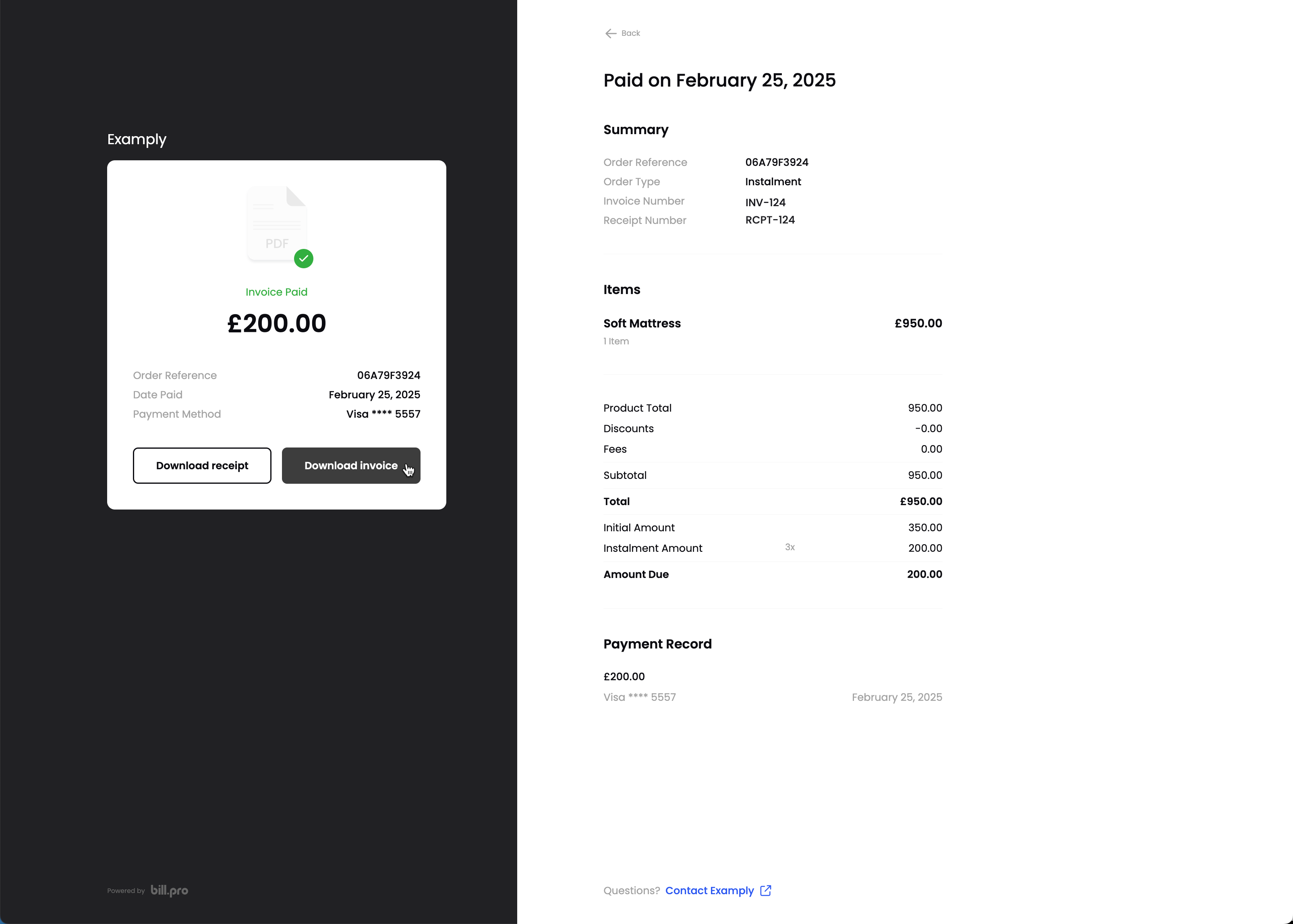
Task: Click the 3x instalment count
Action: coord(789,547)
